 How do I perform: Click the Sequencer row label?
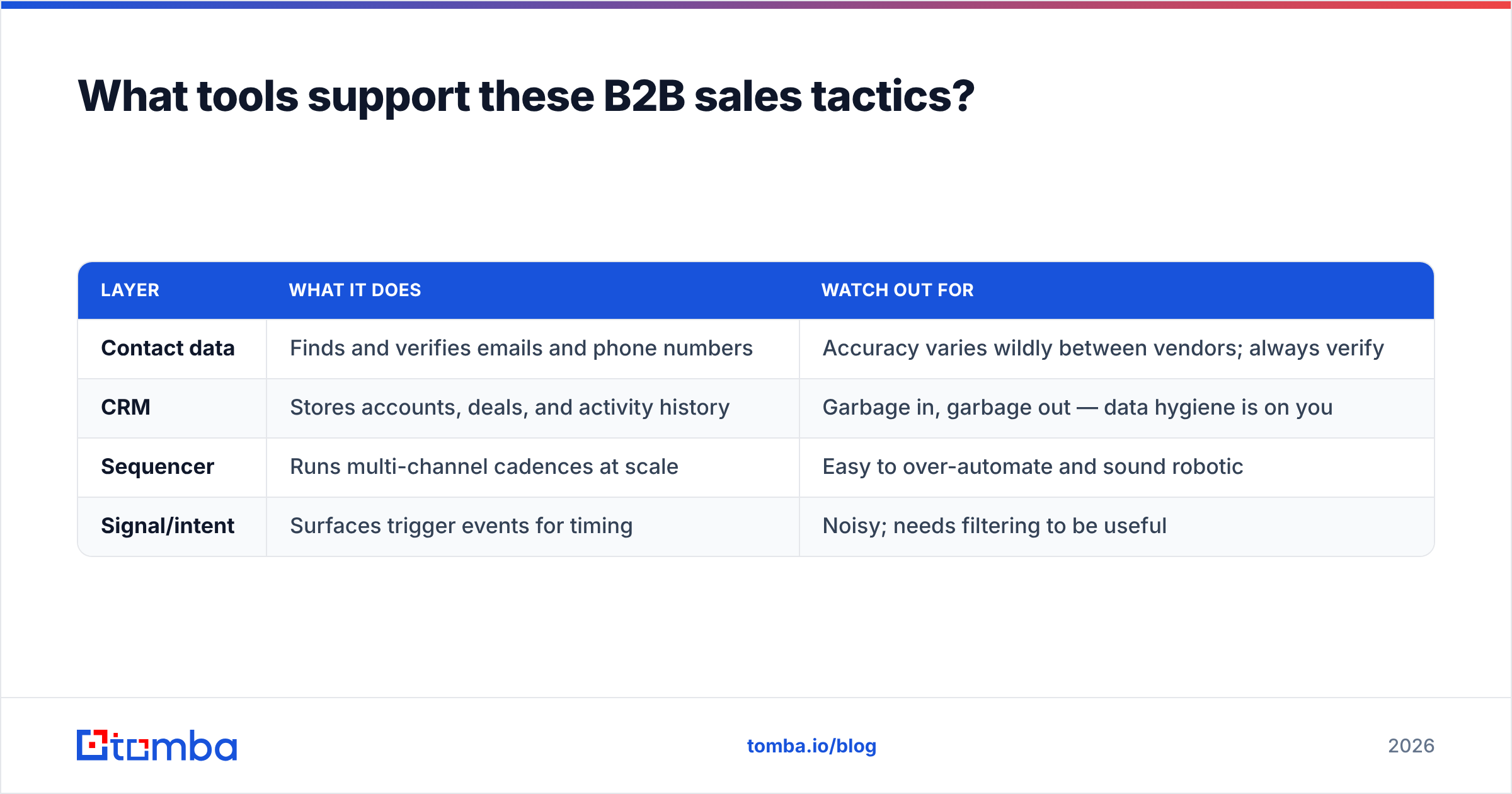pos(157,466)
